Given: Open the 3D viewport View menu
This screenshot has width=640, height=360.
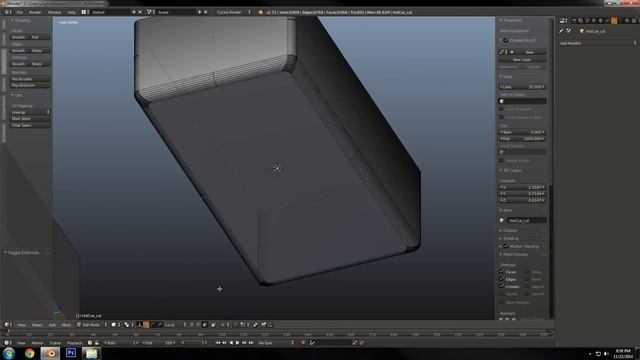Looking at the screenshot, I should point(21,325).
